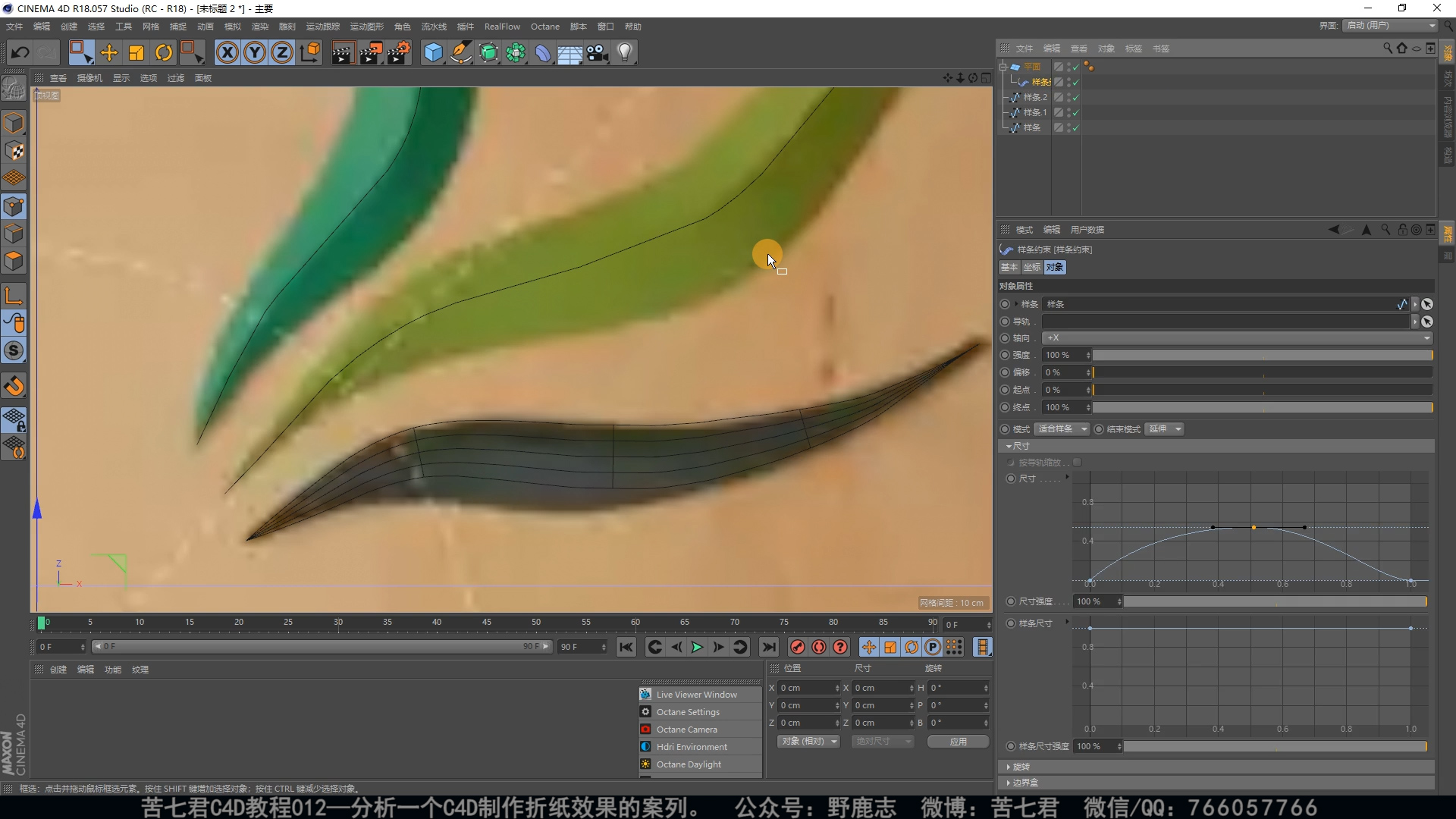The height and width of the screenshot is (819, 1456).
Task: Click the Record Active Objects red button
Action: click(x=797, y=647)
